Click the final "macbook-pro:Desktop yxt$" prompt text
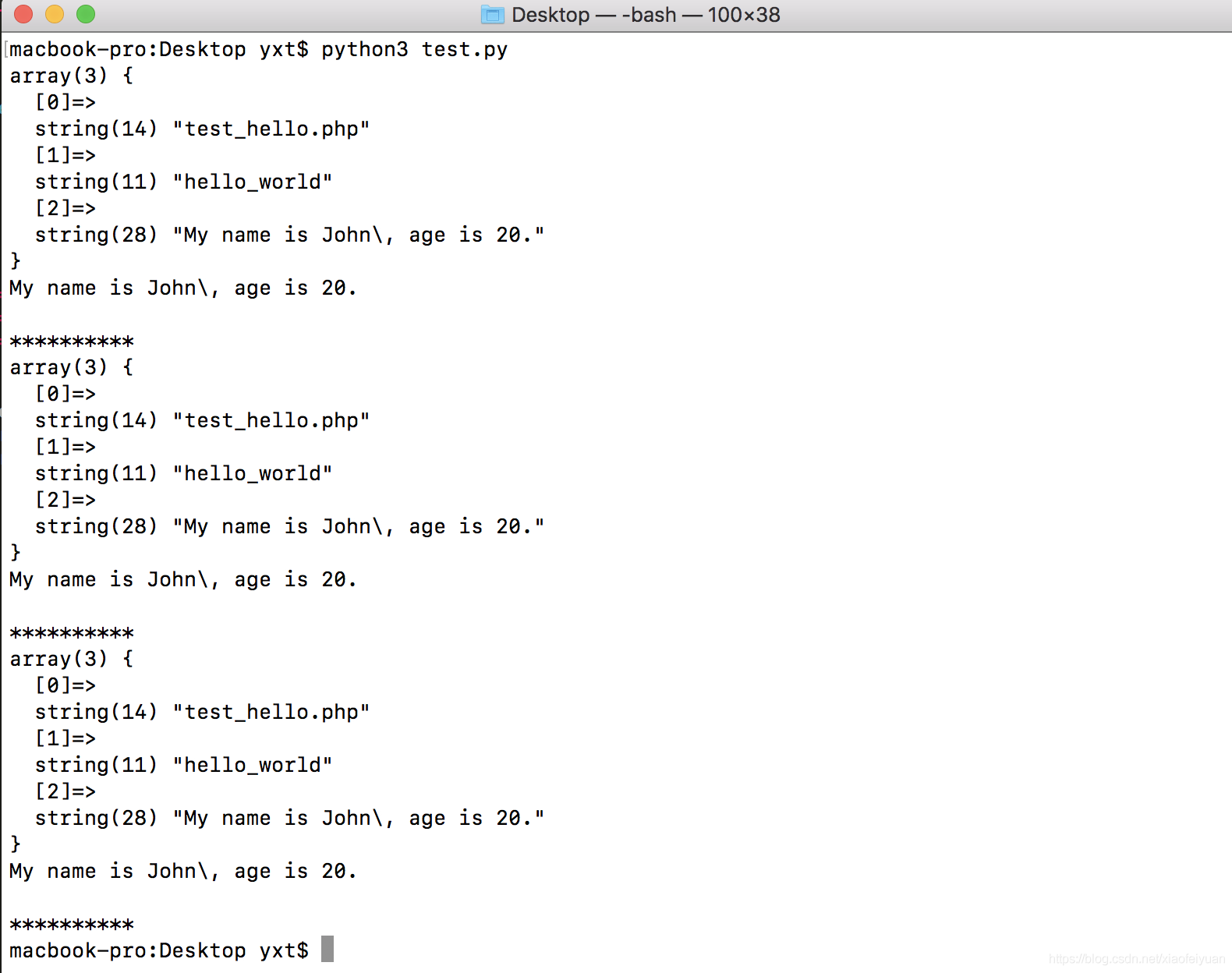Screen dimensions: 1232x973 coord(158,950)
